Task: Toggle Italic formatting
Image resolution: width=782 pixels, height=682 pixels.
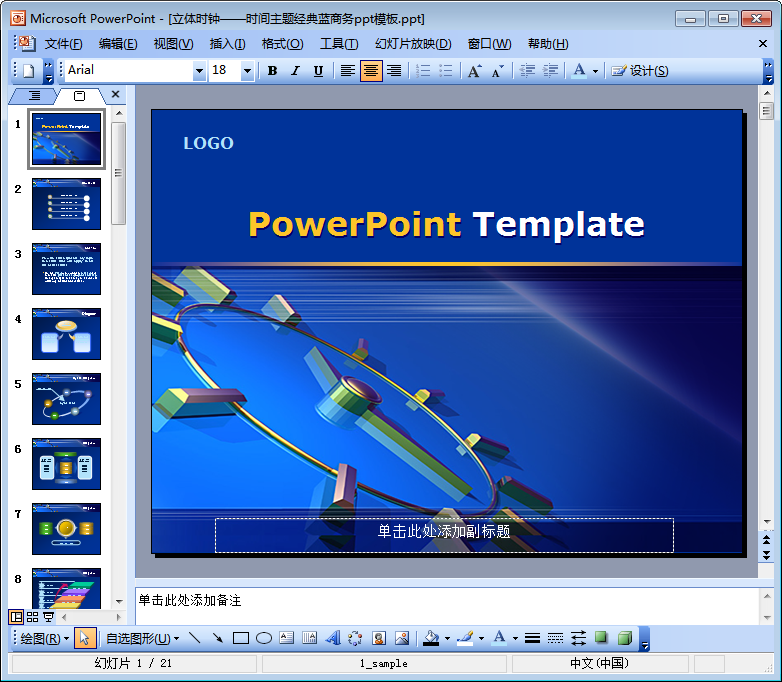Action: pyautogui.click(x=295, y=71)
